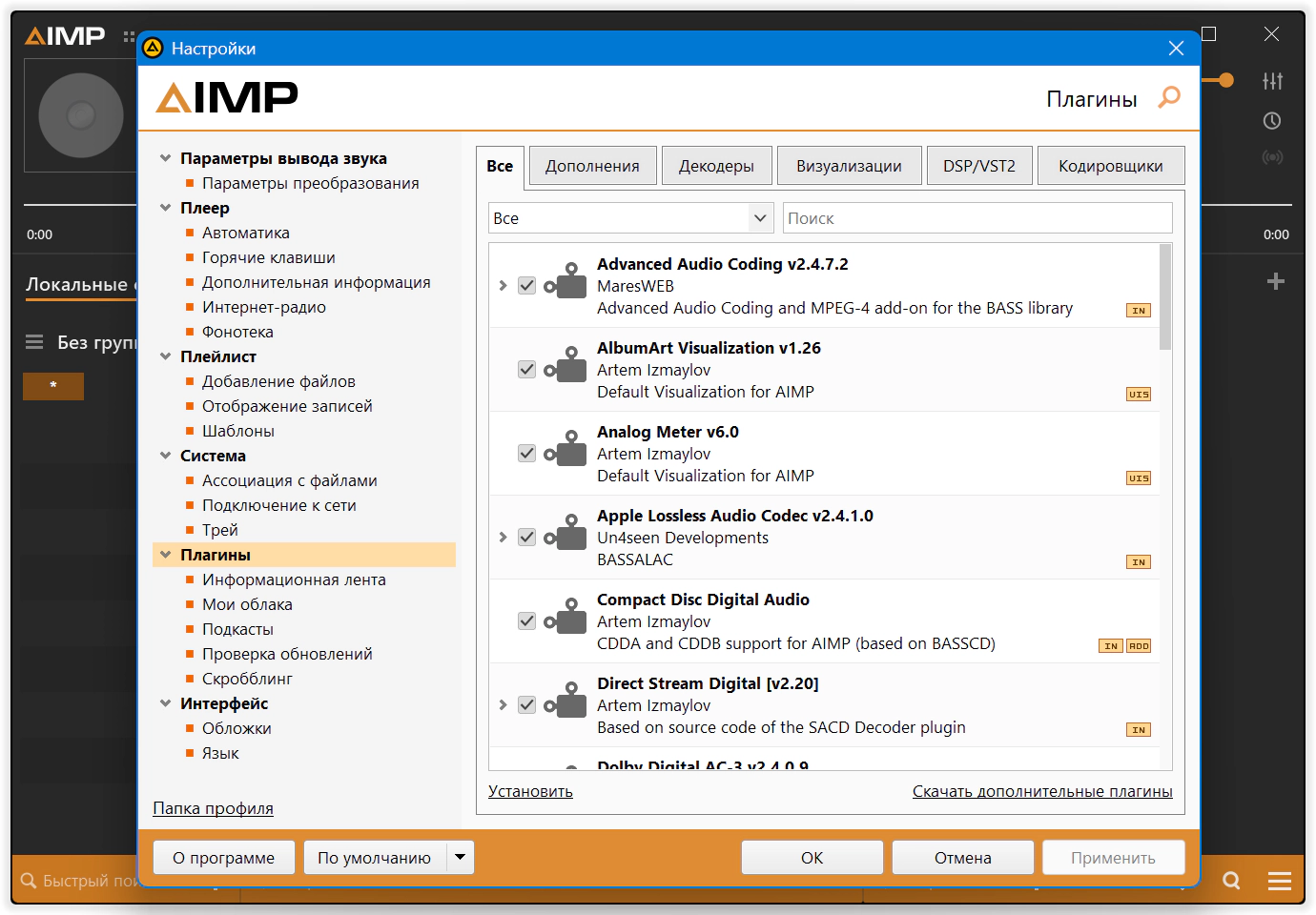The height and width of the screenshot is (915, 1316).
Task: Open the equalizer sliders icon in AIMP window
Action: click(x=1272, y=81)
